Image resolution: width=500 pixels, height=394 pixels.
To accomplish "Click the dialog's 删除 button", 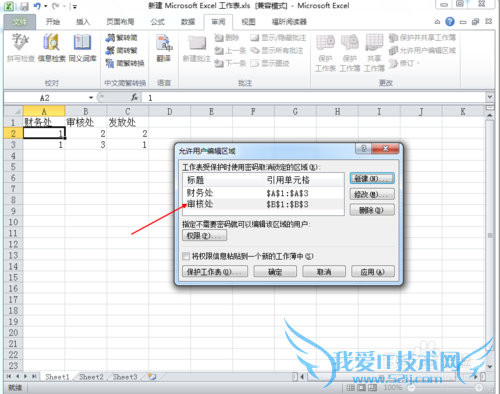I will (x=372, y=210).
